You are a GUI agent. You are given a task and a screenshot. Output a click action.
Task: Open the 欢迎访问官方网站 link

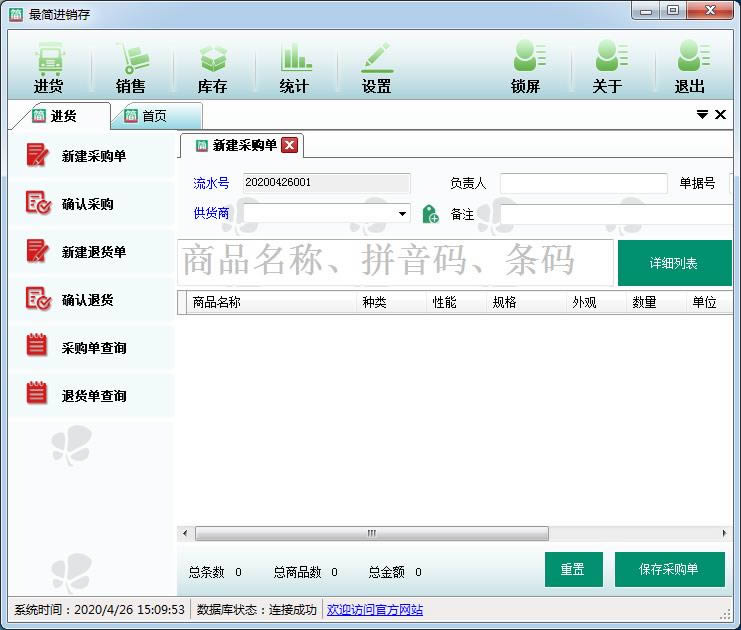coord(375,610)
